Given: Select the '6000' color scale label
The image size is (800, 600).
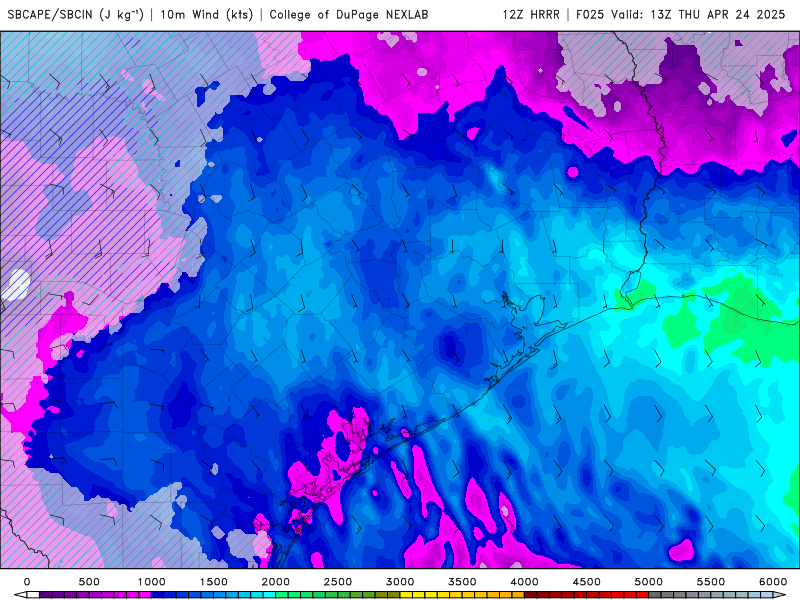Looking at the screenshot, I should (x=773, y=582).
